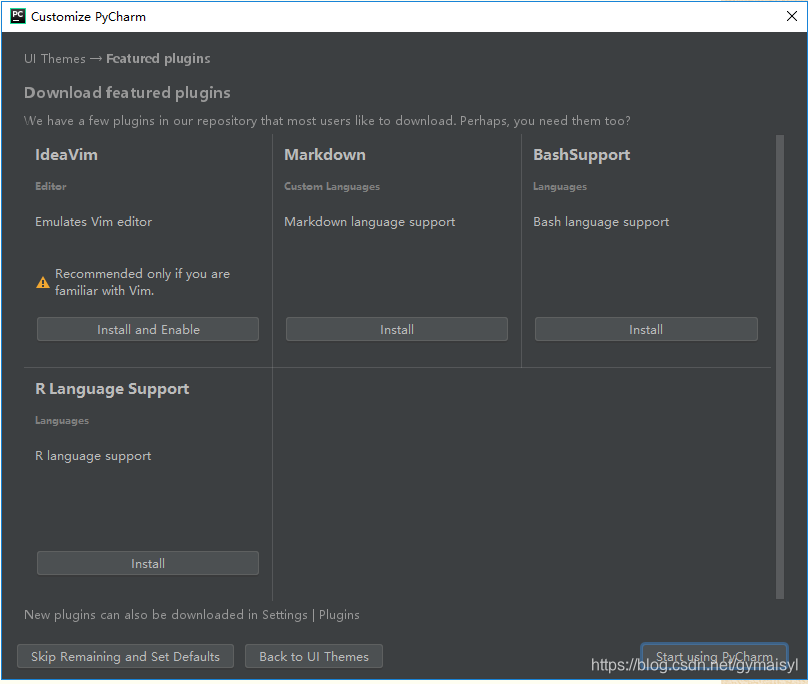Click the Vim warning triangle icon
The image size is (808, 684).
click(43, 282)
